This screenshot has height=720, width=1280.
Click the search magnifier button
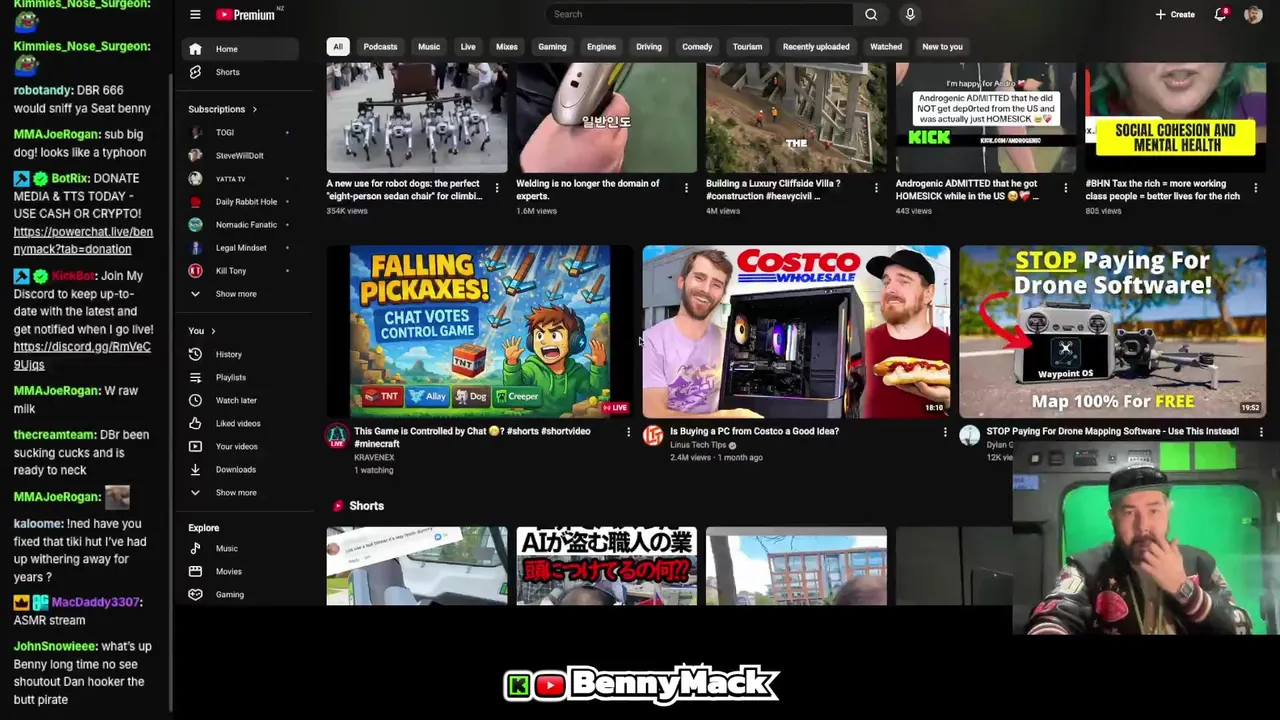coord(871,14)
